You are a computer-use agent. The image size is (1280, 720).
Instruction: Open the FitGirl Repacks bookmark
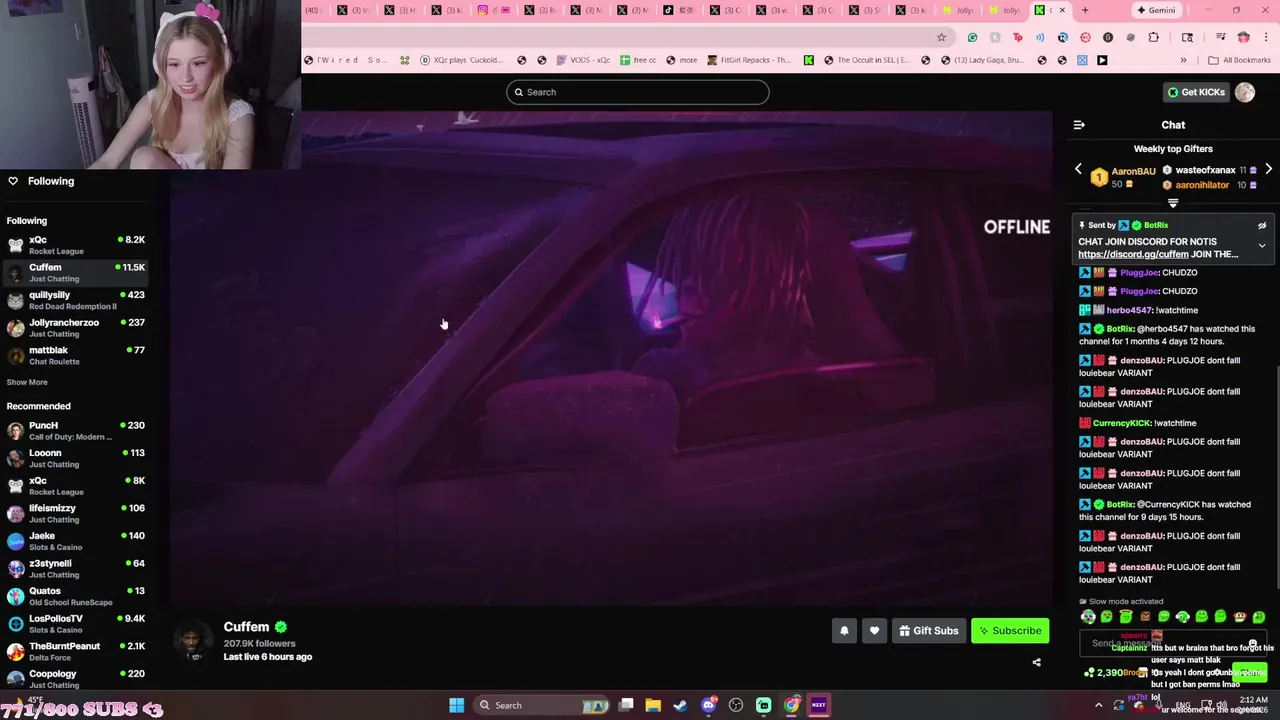749,60
